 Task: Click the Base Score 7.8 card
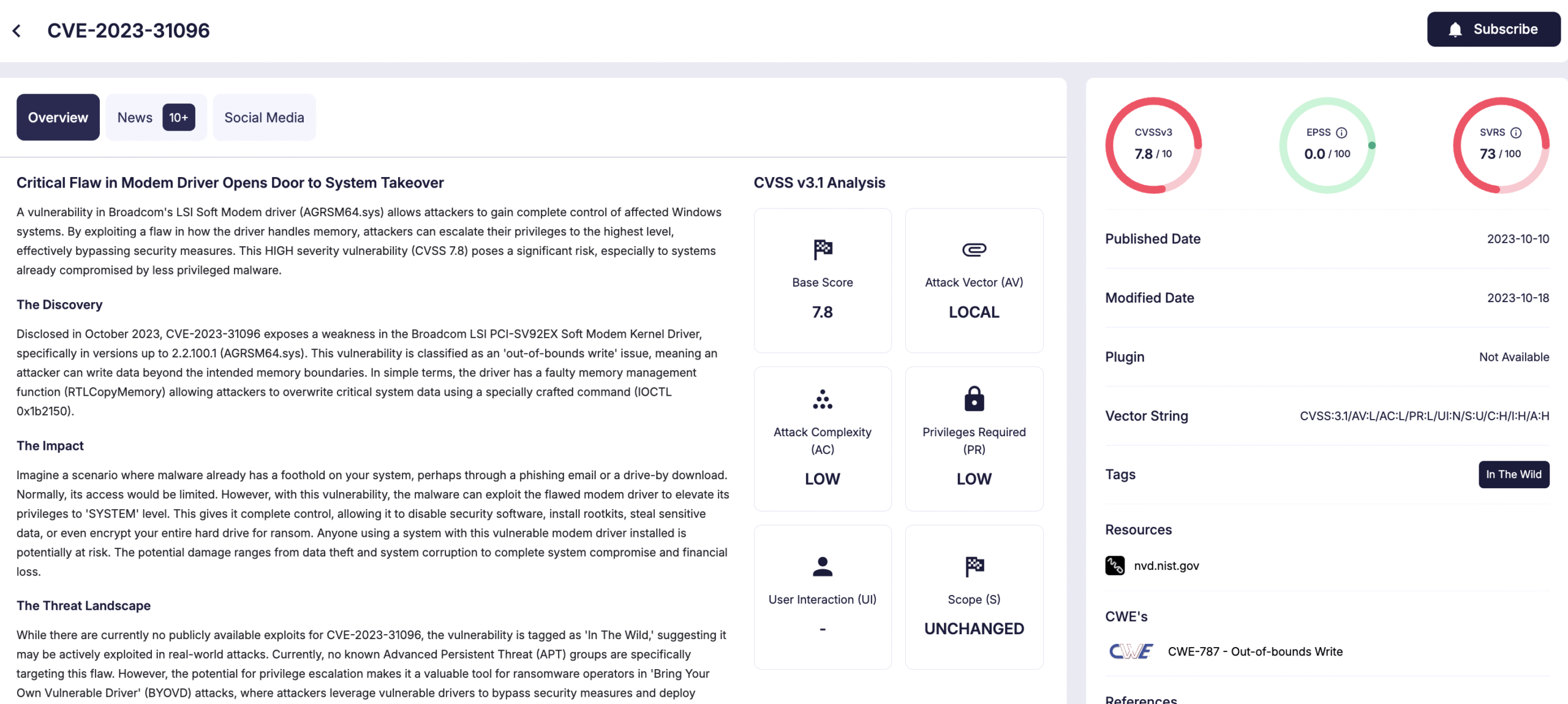coord(823,281)
